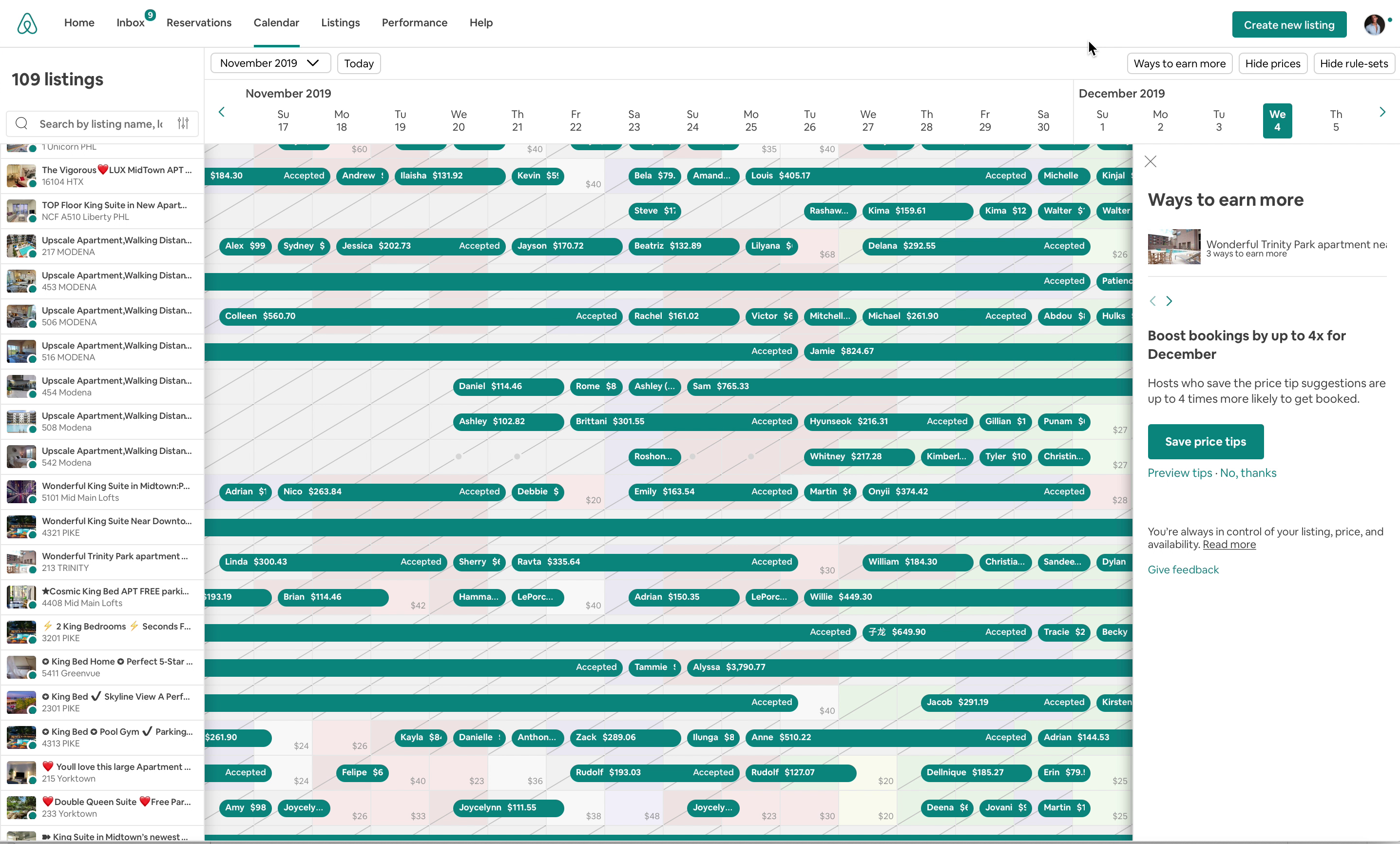The height and width of the screenshot is (844, 1400).
Task: Click the Today button
Action: pos(359,63)
